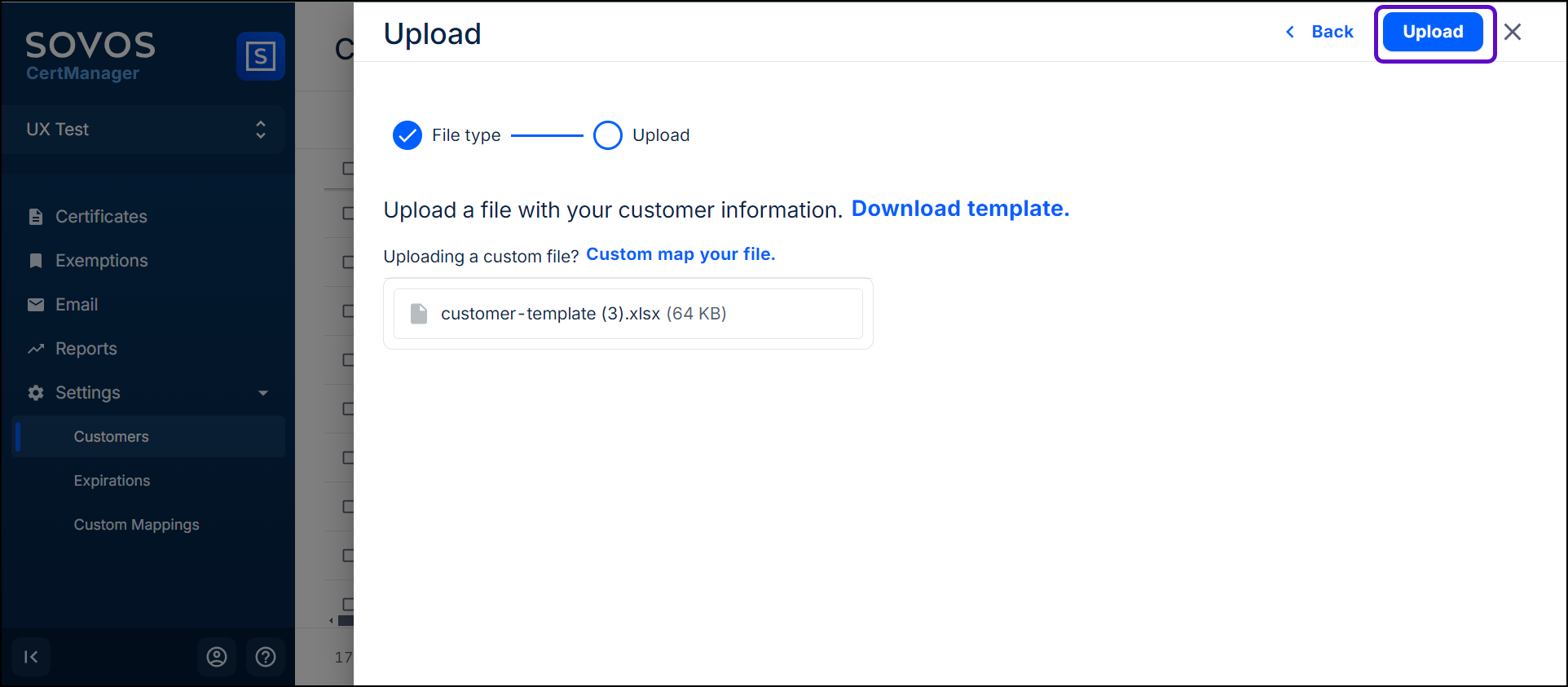
Task: Open the Expirations settings page
Action: [112, 481]
